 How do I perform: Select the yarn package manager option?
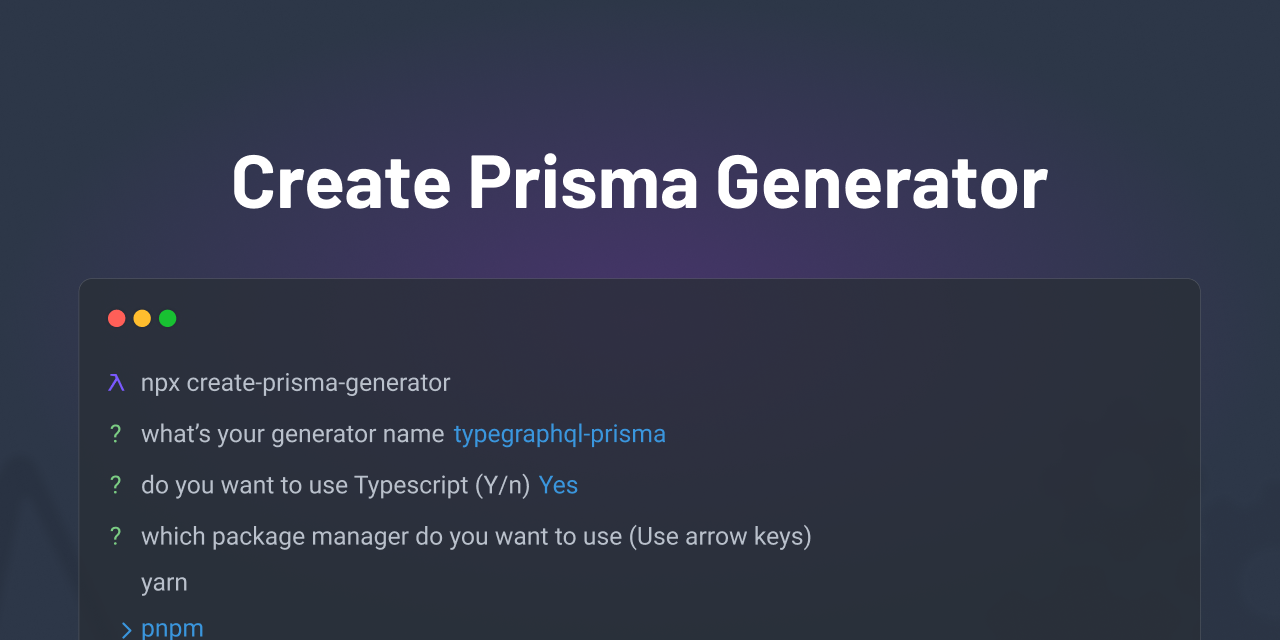click(164, 583)
